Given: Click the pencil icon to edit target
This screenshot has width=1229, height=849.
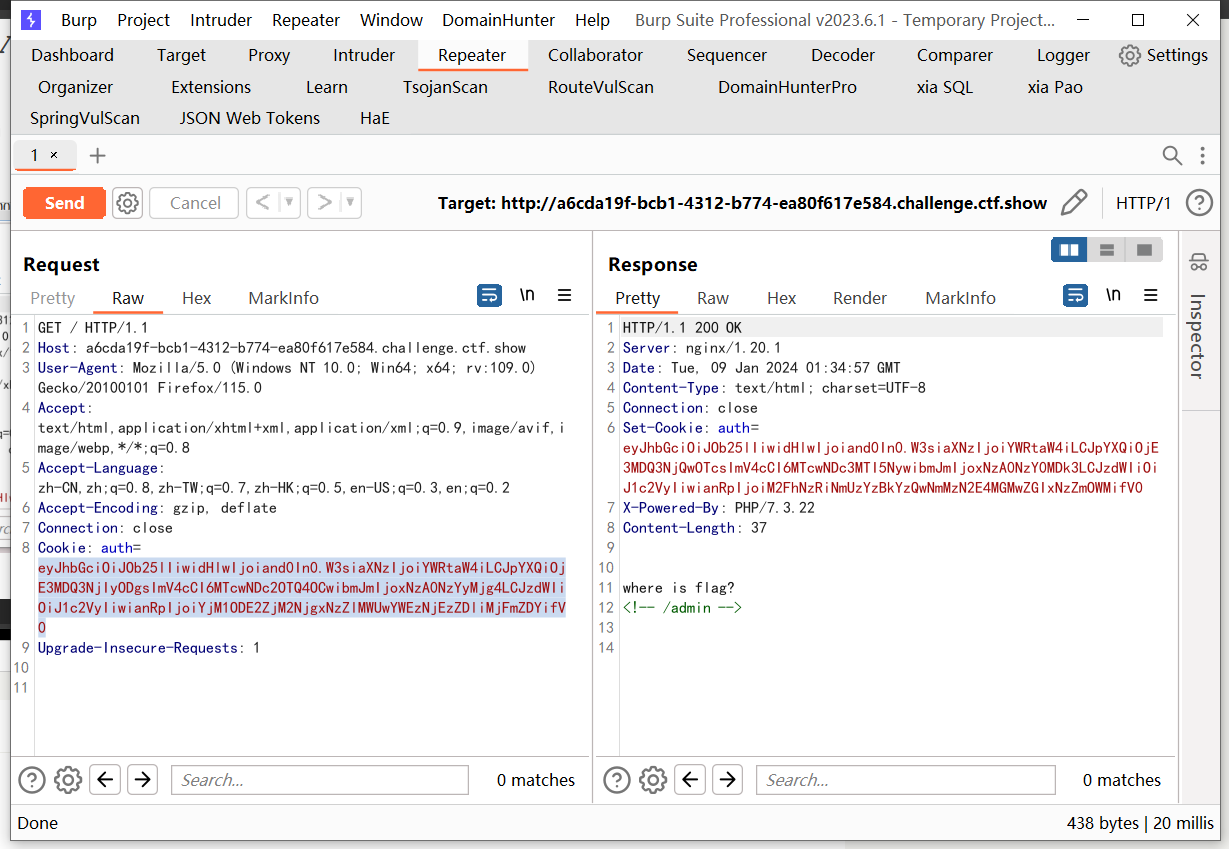Looking at the screenshot, I should (1073, 203).
